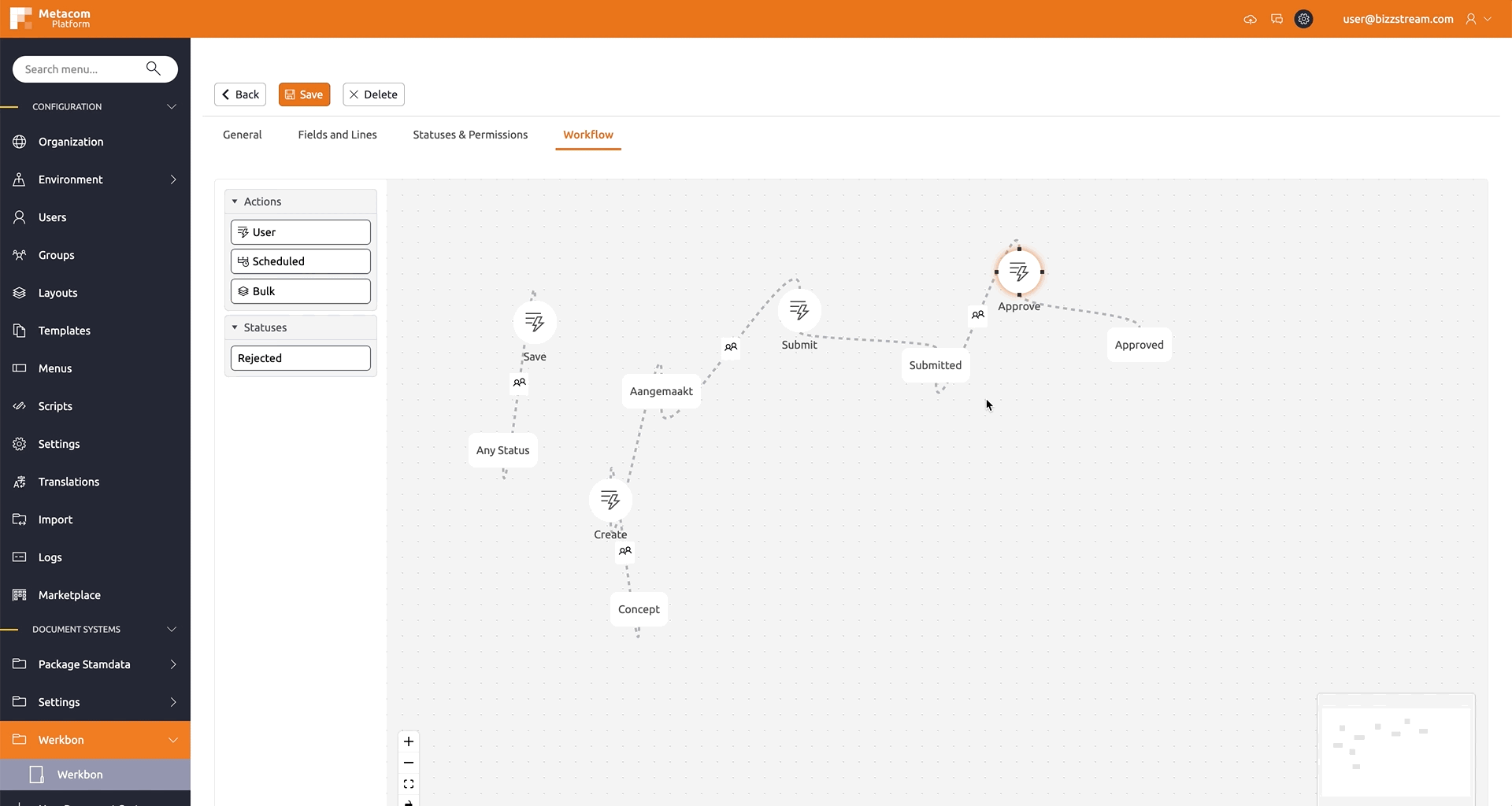This screenshot has width=1512, height=806.
Task: Click the Templates sidebar icon
Action: (x=20, y=331)
